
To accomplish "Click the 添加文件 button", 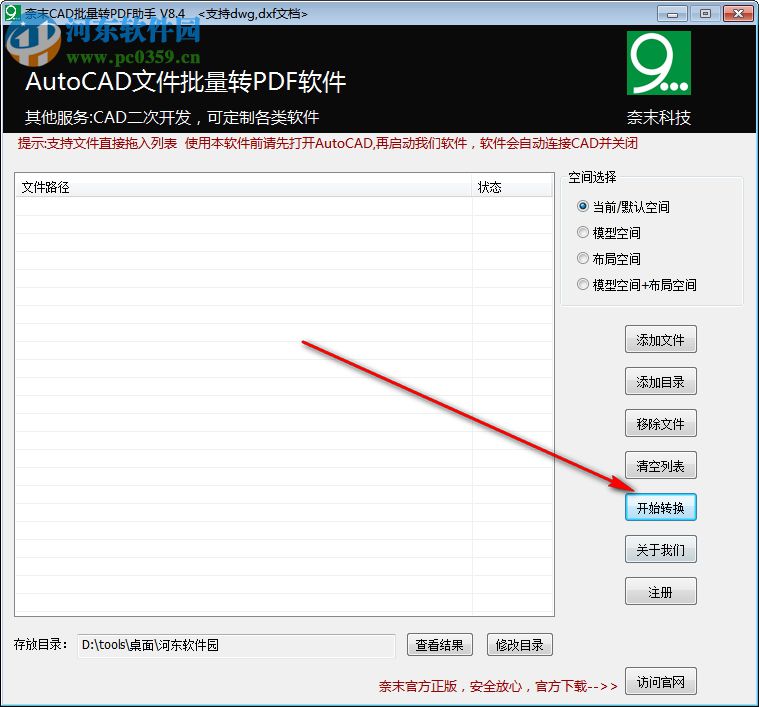I will [660, 339].
